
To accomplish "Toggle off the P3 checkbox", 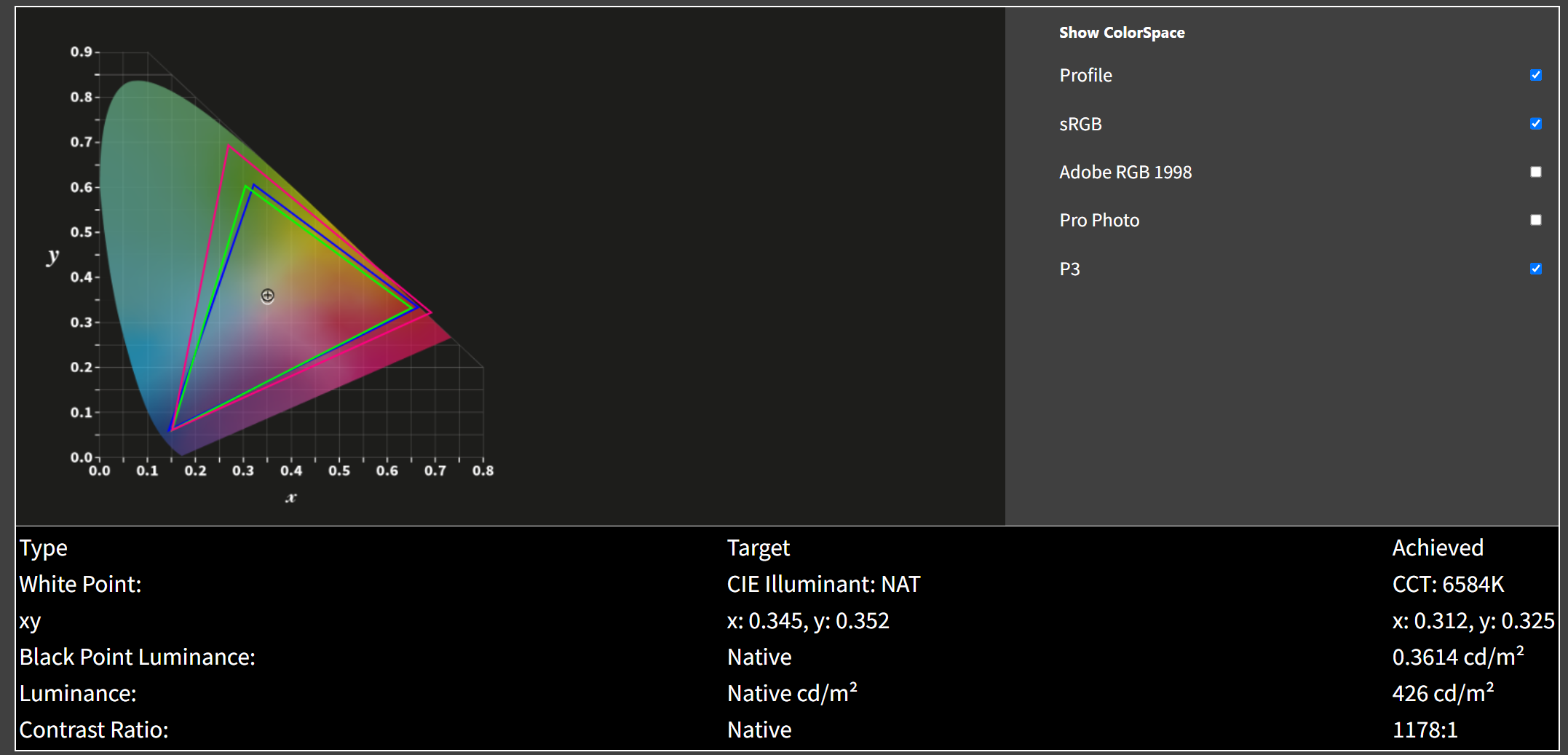I will pos(1535,269).
